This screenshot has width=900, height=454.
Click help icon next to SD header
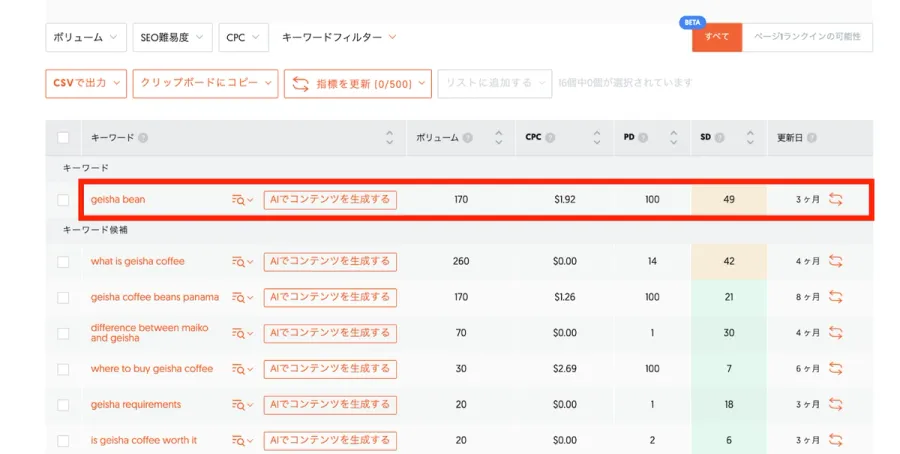tap(719, 138)
